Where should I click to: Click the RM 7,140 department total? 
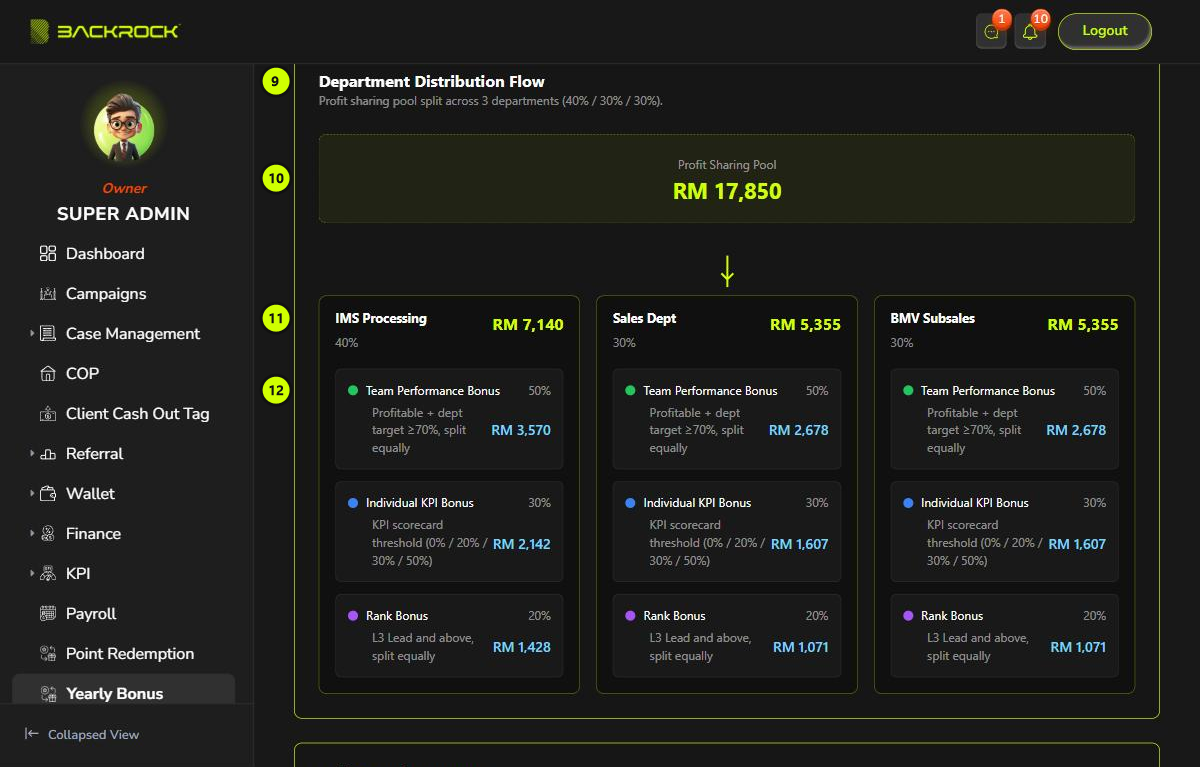[x=528, y=324]
